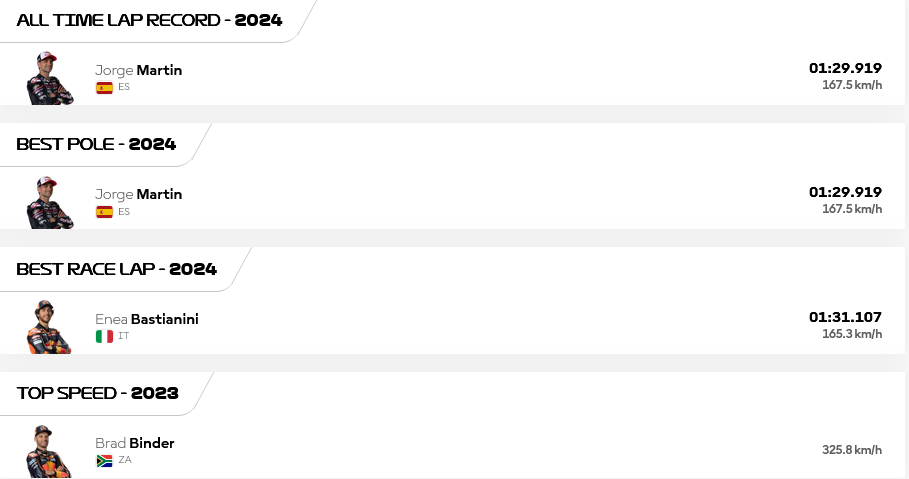909x479 pixels.
Task: Click the 01:31.107 best race lap time
Action: pyautogui.click(x=845, y=317)
